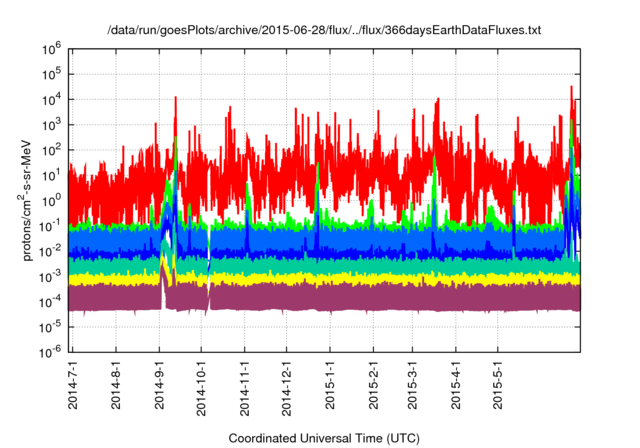Click the 10^-1 y-axis tick label
The height and width of the screenshot is (448, 640).
click(50, 226)
